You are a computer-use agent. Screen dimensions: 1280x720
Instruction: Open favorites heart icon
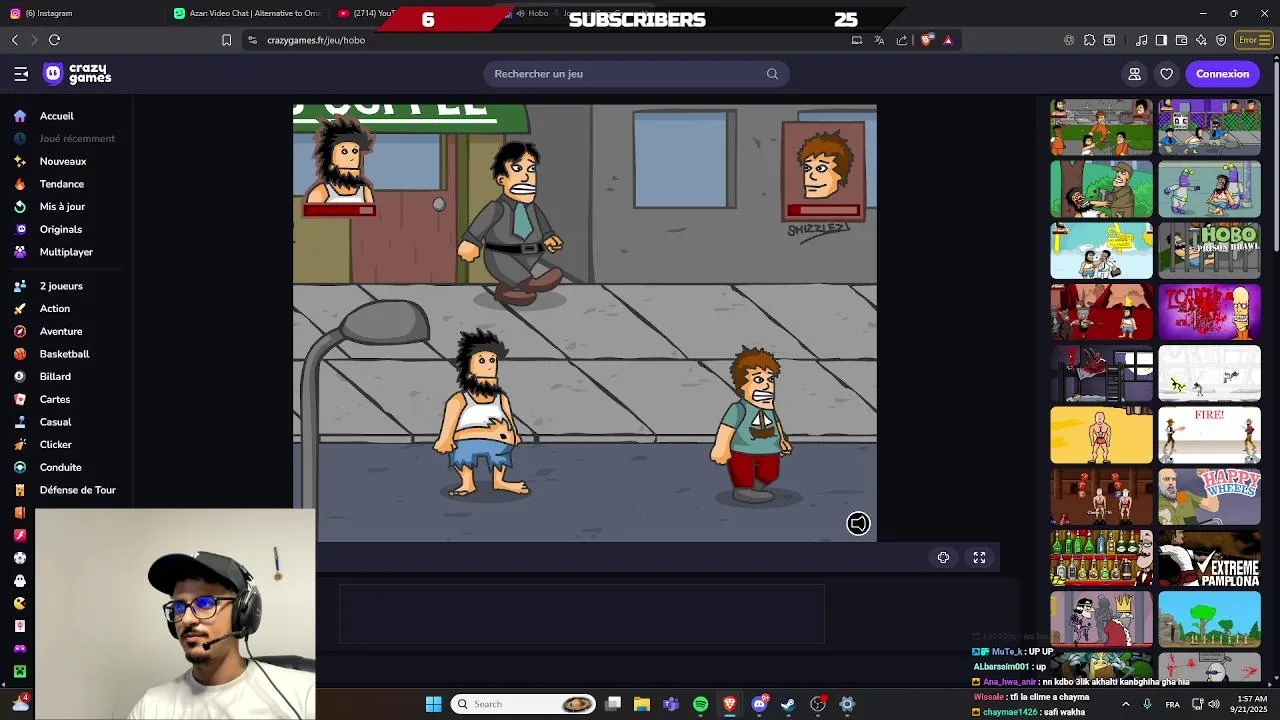pos(1166,74)
